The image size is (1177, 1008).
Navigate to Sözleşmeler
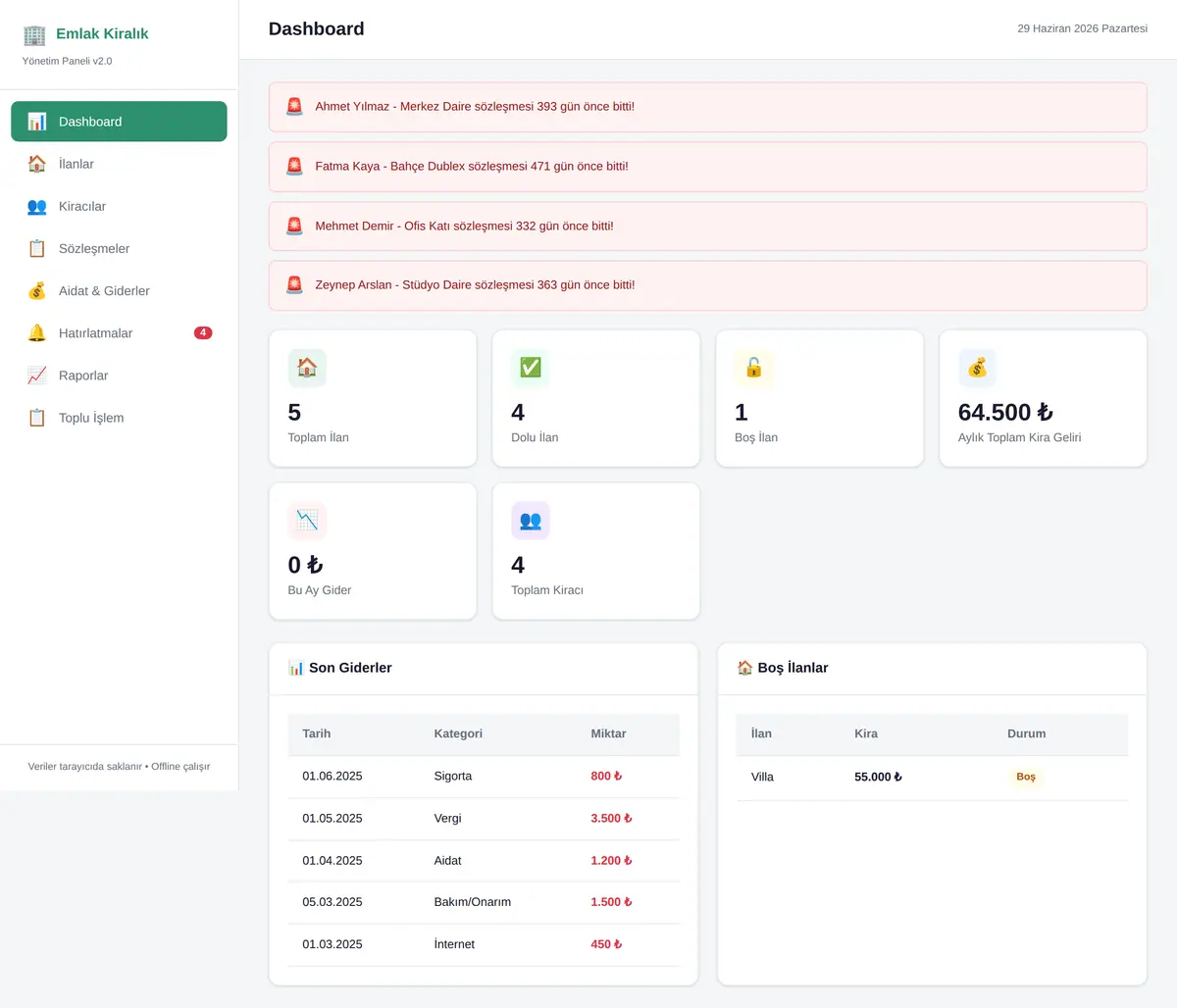click(x=119, y=248)
